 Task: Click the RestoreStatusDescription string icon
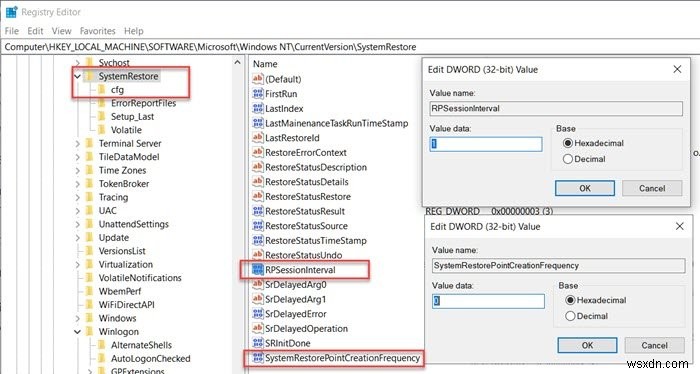(258, 167)
